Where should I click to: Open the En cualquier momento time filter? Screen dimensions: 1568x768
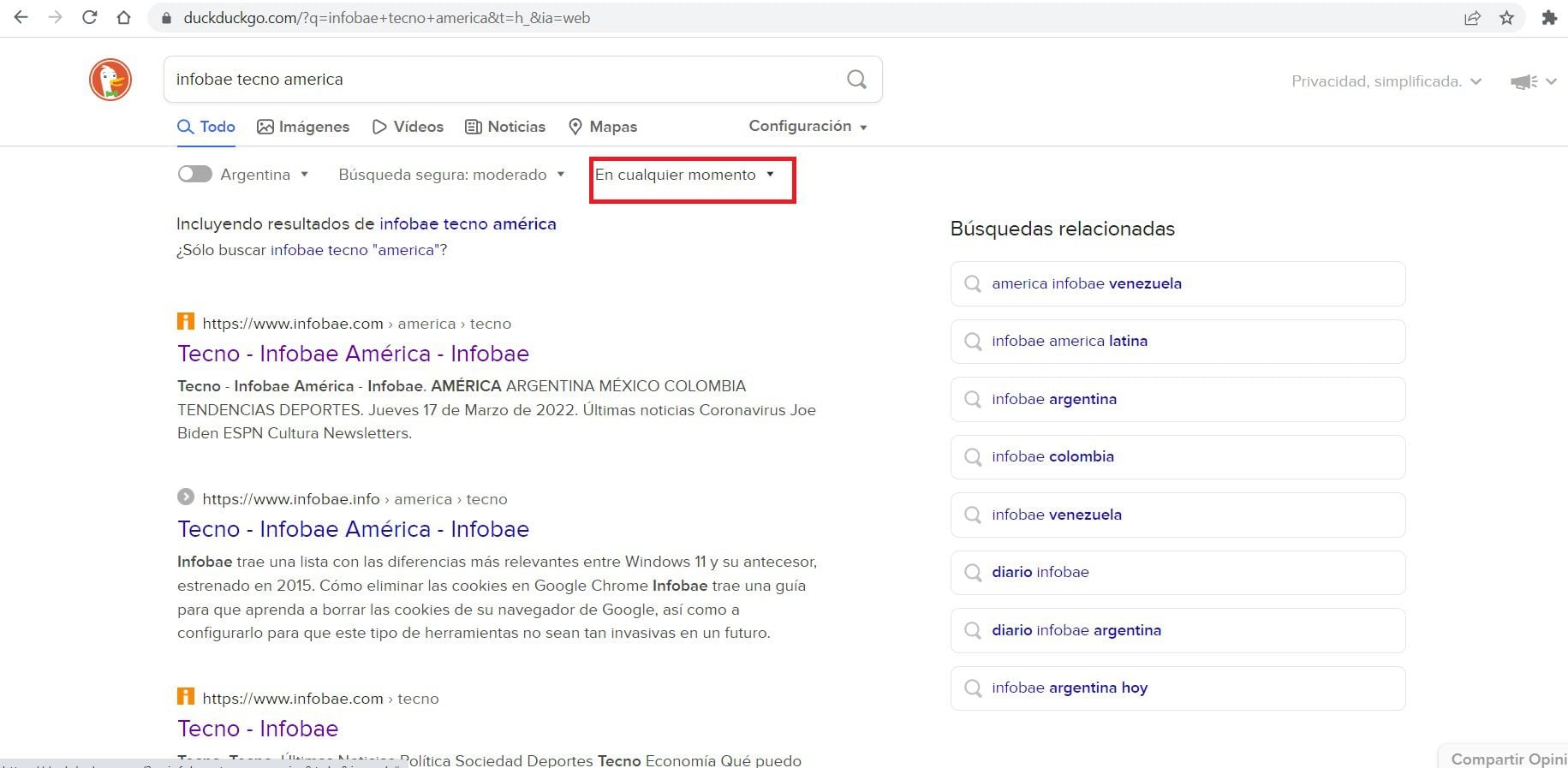684,175
